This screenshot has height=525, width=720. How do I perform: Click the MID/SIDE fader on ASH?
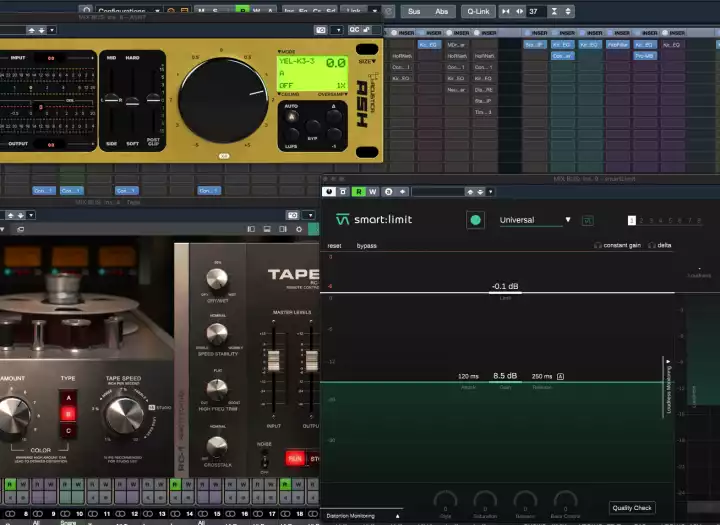coord(112,99)
